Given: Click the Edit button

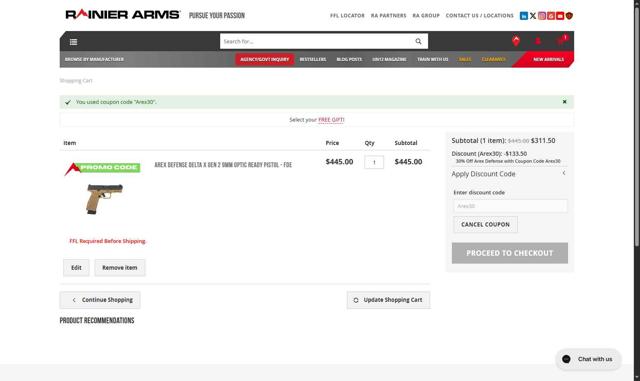Looking at the screenshot, I should click(76, 267).
